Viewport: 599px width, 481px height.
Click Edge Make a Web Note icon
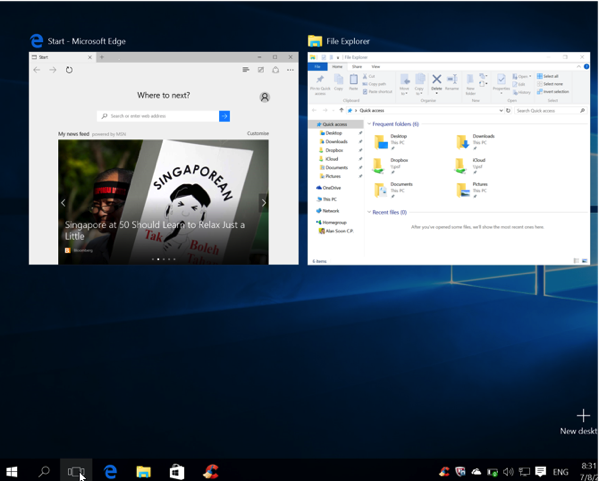tap(261, 70)
